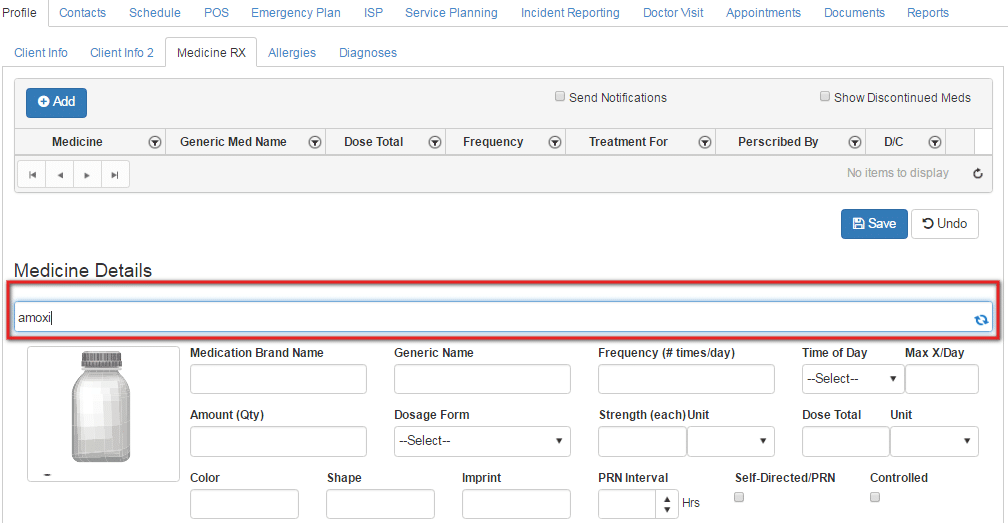
Task: Toggle Controlled checkbox
Action: (875, 497)
